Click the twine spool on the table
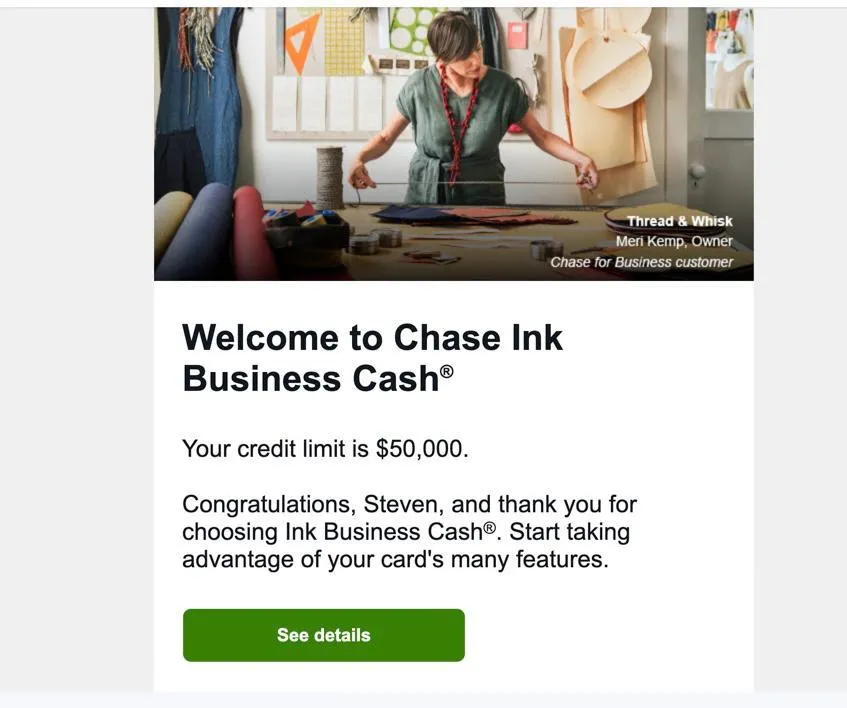 tap(330, 178)
